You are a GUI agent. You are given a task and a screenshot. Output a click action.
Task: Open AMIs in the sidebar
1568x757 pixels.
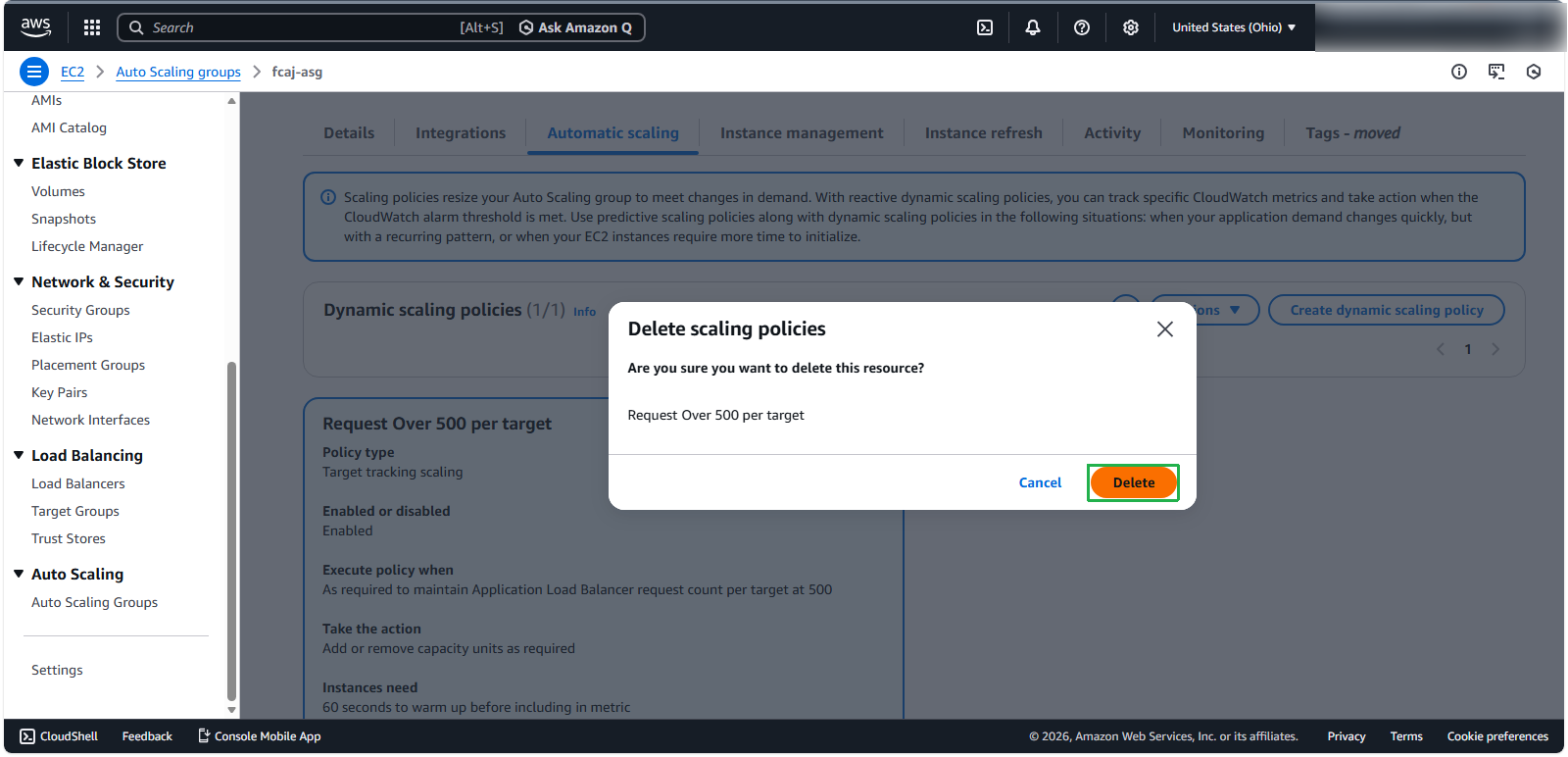46,100
